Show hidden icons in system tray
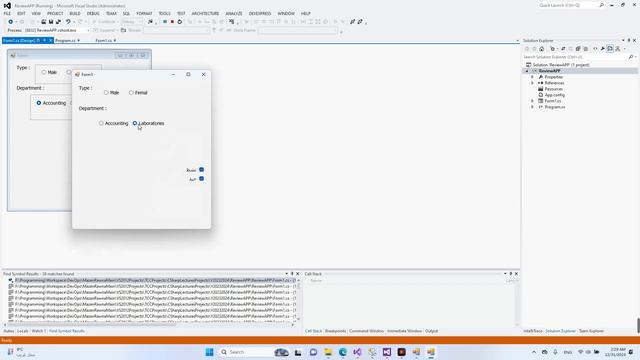The image size is (640, 360). coord(534,352)
